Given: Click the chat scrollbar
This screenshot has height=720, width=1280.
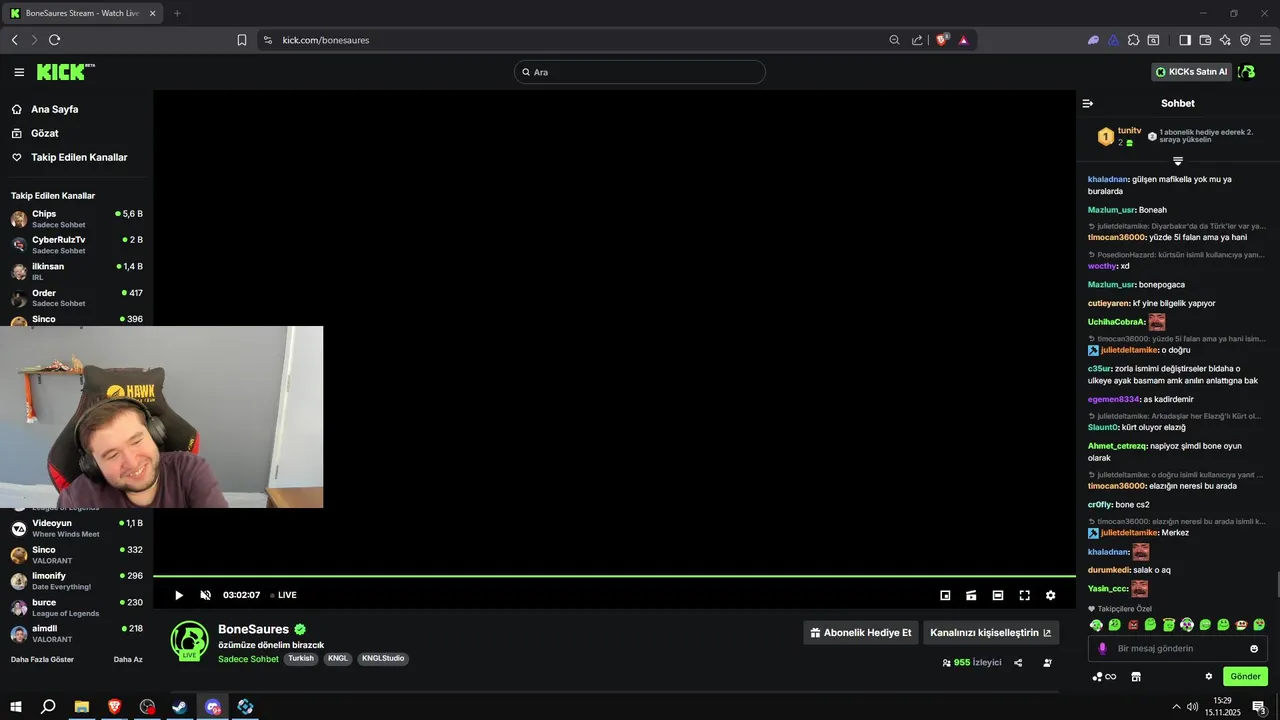Looking at the screenshot, I should (1276, 584).
